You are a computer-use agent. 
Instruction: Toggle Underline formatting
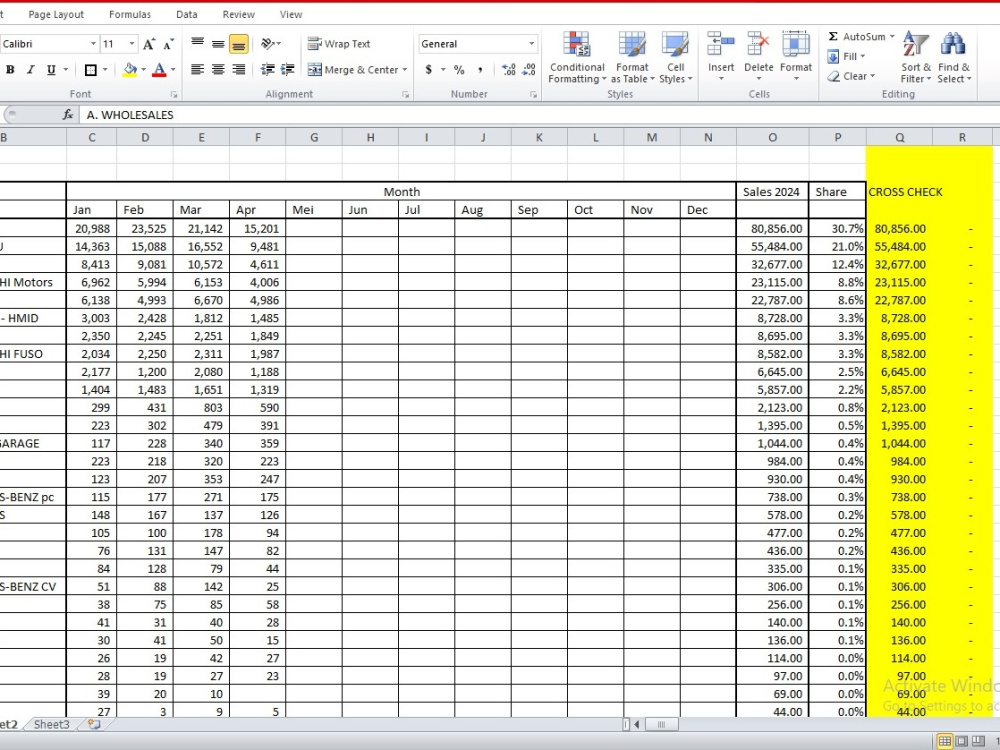[x=51, y=70]
